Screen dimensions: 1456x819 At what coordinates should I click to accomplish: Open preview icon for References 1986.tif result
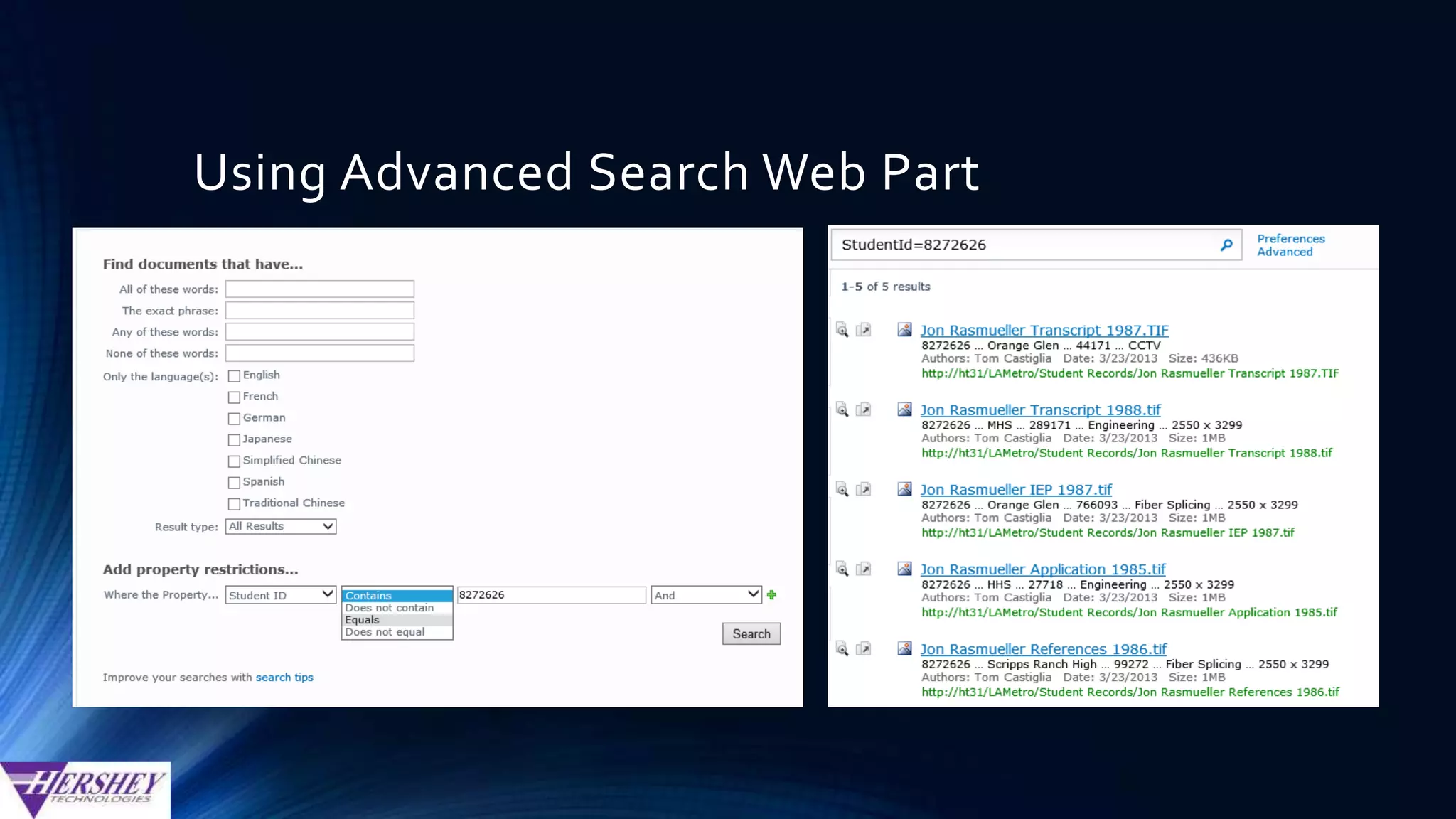pos(842,648)
